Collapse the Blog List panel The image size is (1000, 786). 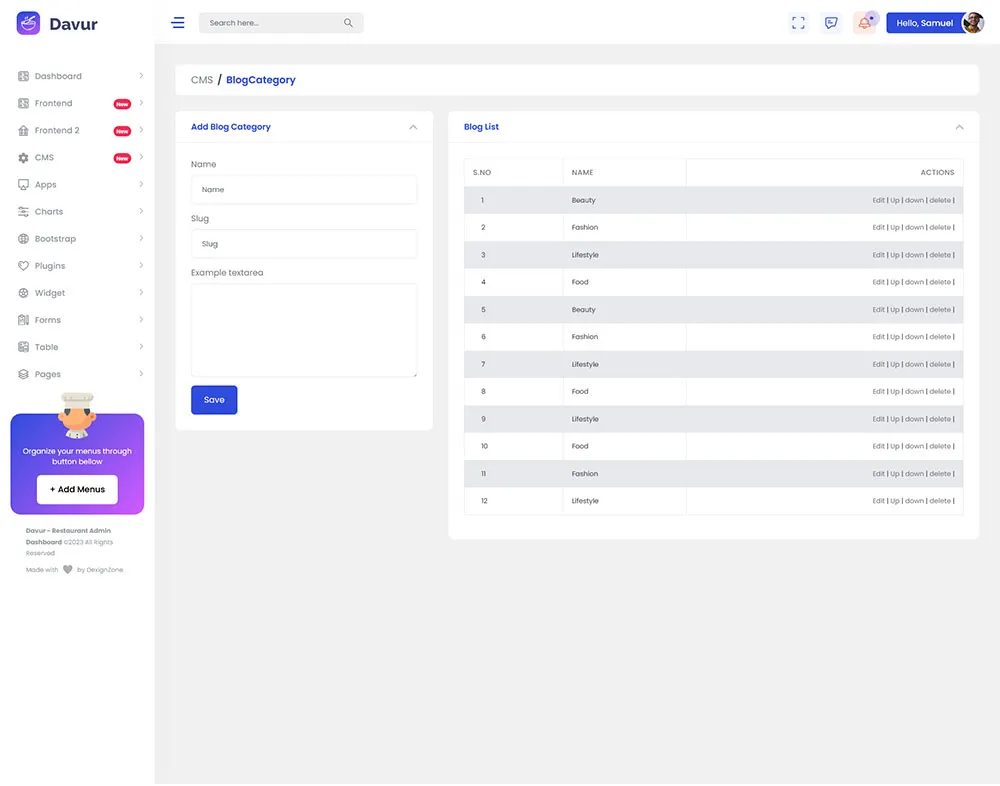point(959,128)
